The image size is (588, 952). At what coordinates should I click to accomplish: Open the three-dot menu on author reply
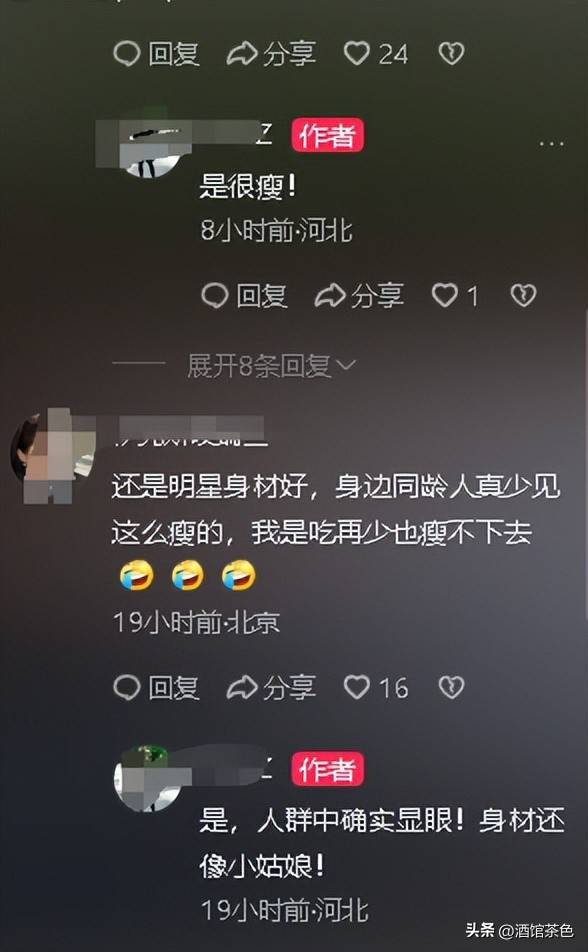pos(551,144)
